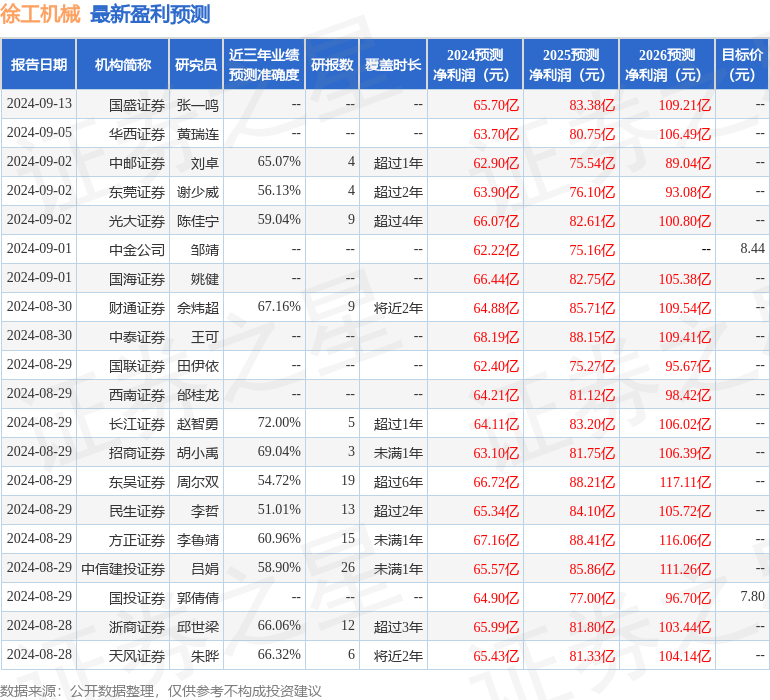
Task: Click the 105.38亿 value
Action: pyautogui.click(x=685, y=279)
